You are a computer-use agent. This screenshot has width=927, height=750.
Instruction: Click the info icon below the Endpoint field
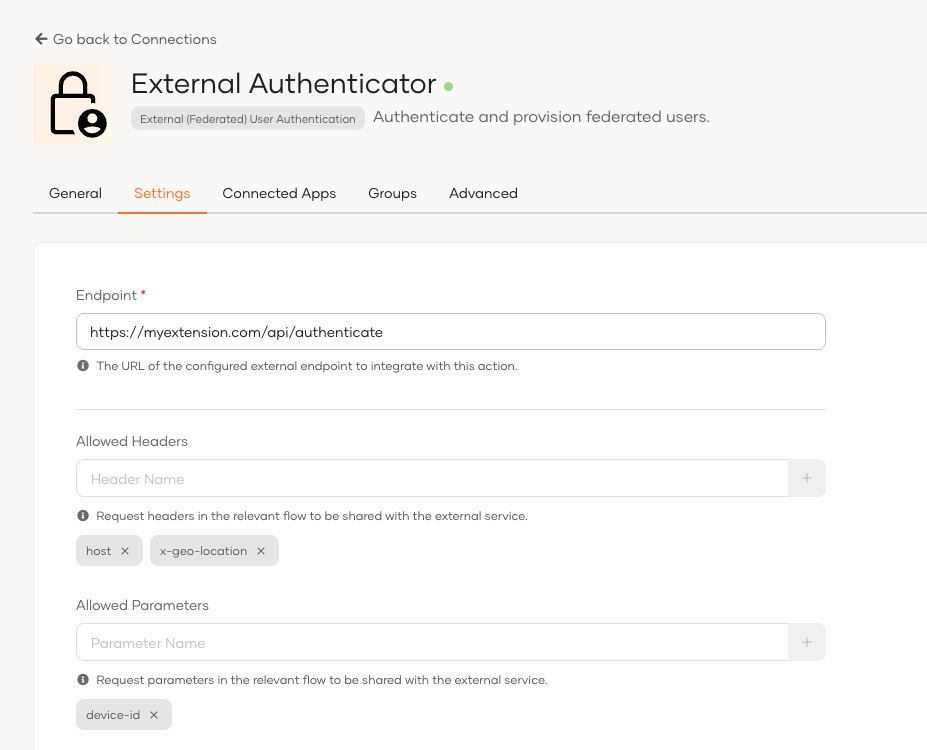click(83, 365)
